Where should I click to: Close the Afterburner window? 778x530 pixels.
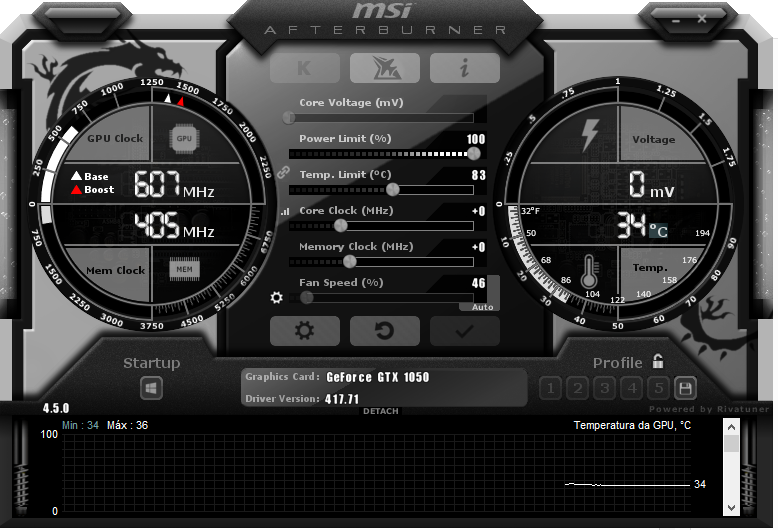pyautogui.click(x=702, y=19)
